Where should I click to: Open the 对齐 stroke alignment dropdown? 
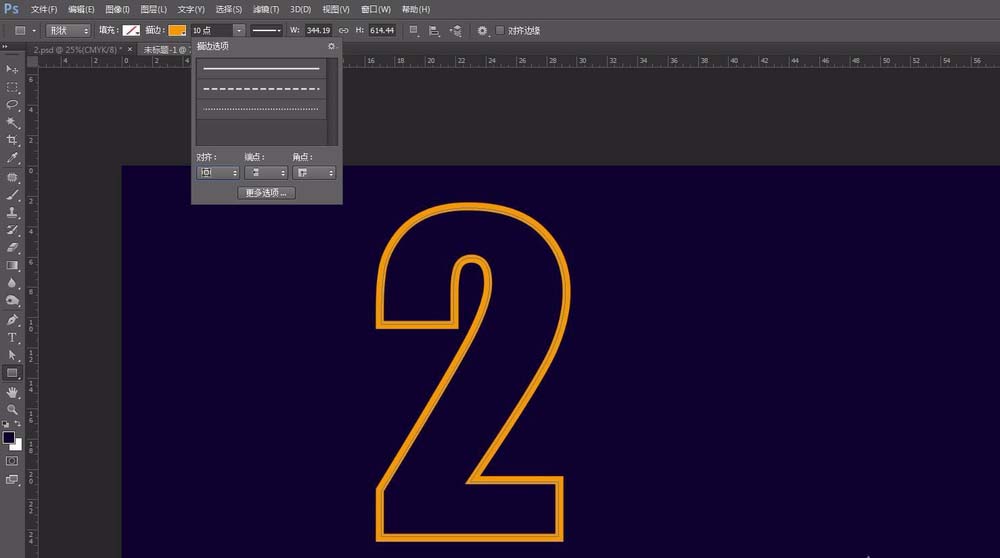coord(218,173)
